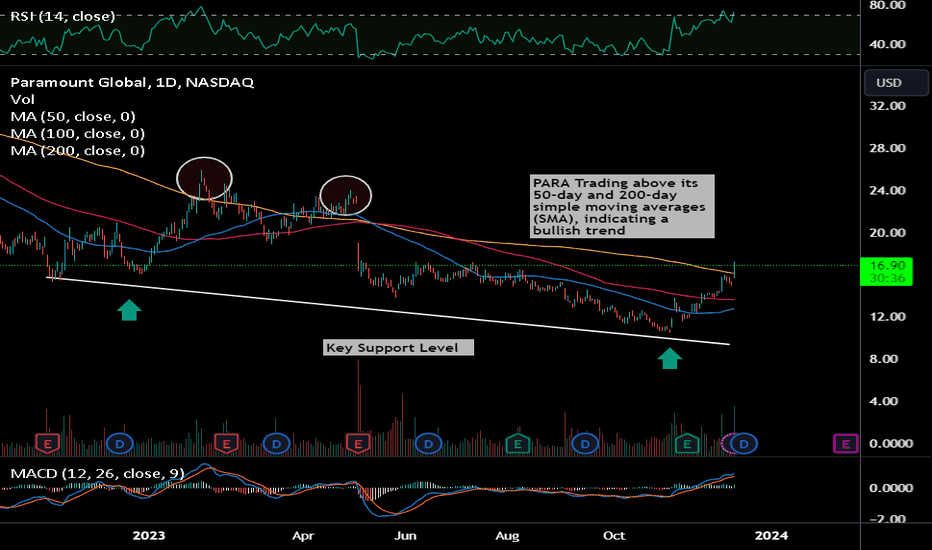The height and width of the screenshot is (550, 932).
Task: Select the PARA Trading above SMA annotation box
Action: (x=622, y=206)
